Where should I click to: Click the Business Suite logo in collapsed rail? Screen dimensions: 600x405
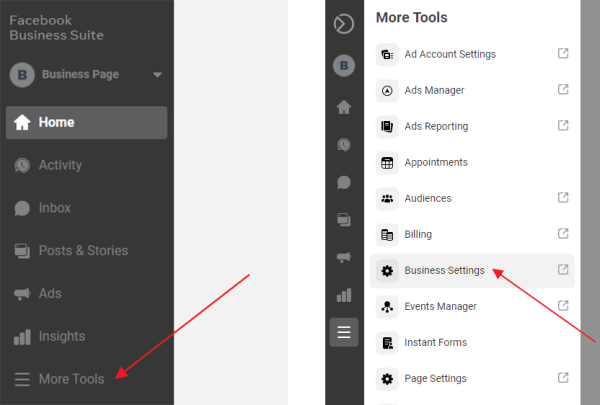[x=344, y=24]
